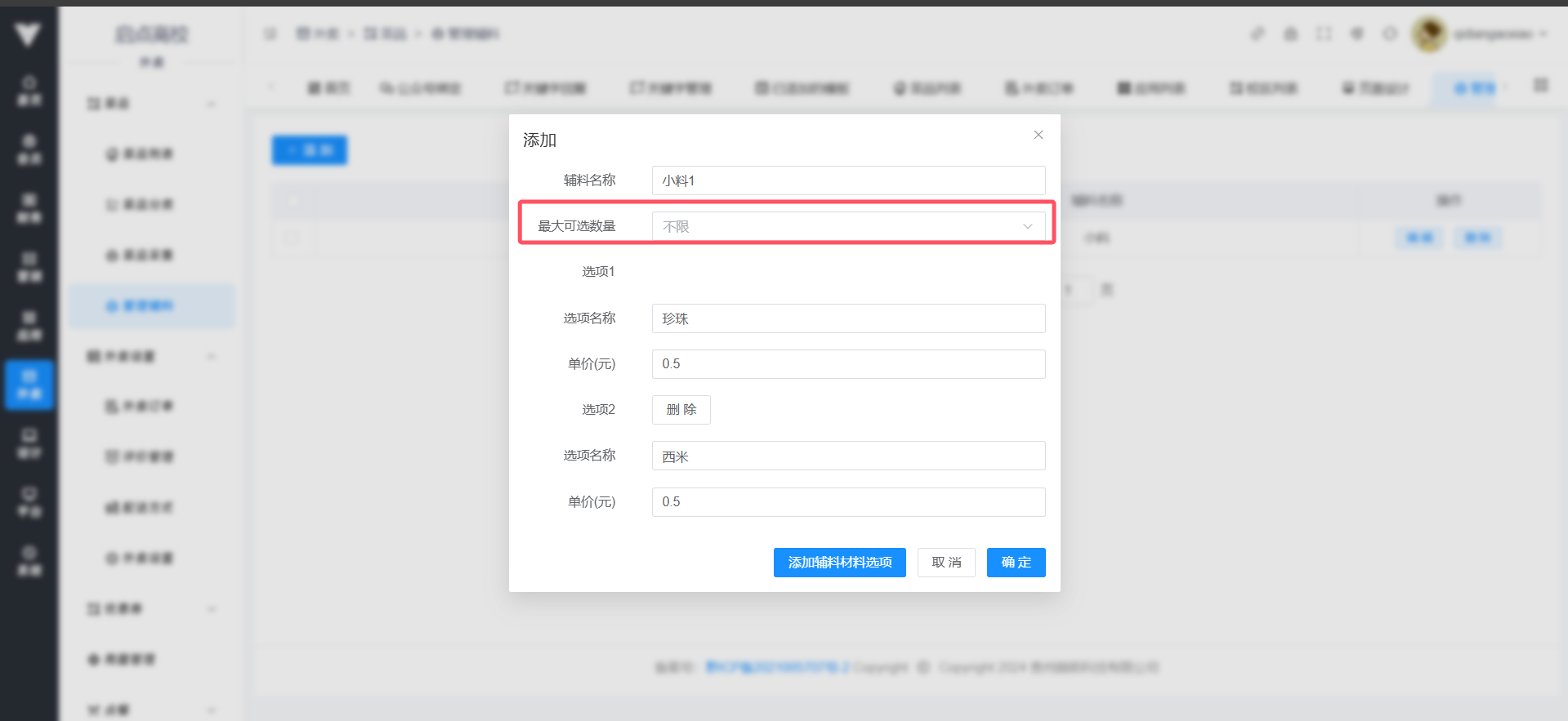The image size is (1568, 721).
Task: Select the highlighted active tab in the tab bar
Action: coord(1474,88)
